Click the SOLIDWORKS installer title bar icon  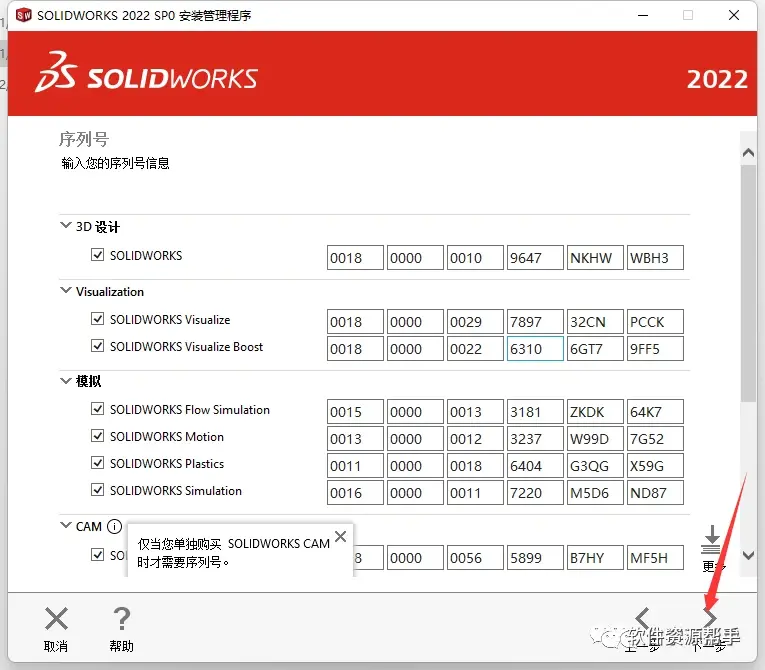[23, 15]
